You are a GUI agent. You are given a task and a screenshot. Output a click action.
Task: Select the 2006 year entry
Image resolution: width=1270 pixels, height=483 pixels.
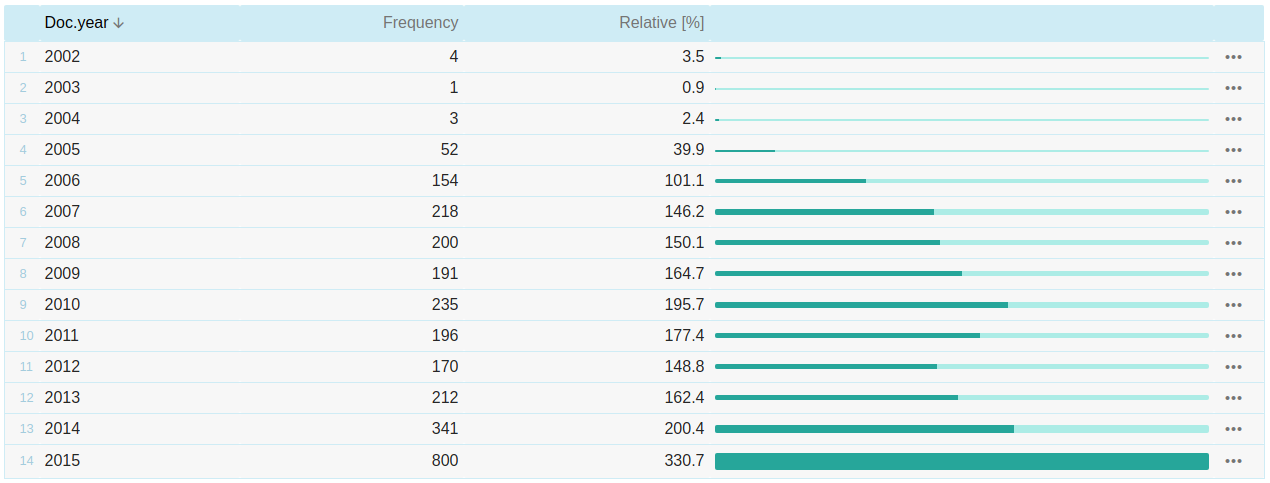pyautogui.click(x=62, y=181)
